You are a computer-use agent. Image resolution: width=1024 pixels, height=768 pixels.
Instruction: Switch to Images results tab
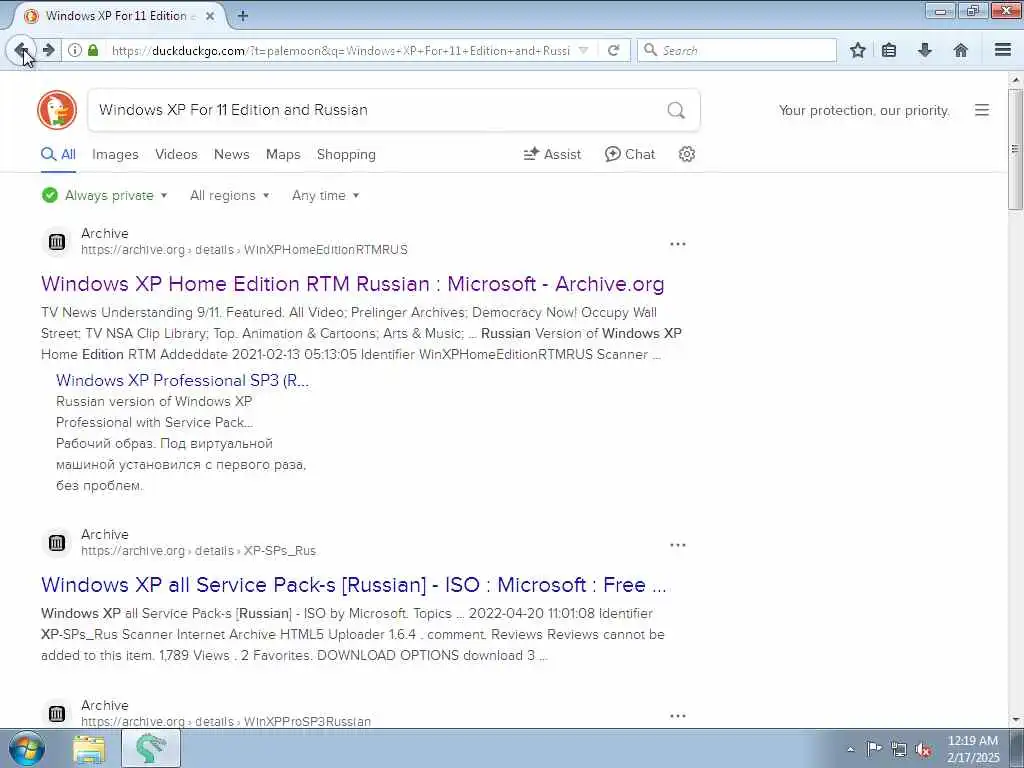[x=115, y=154]
